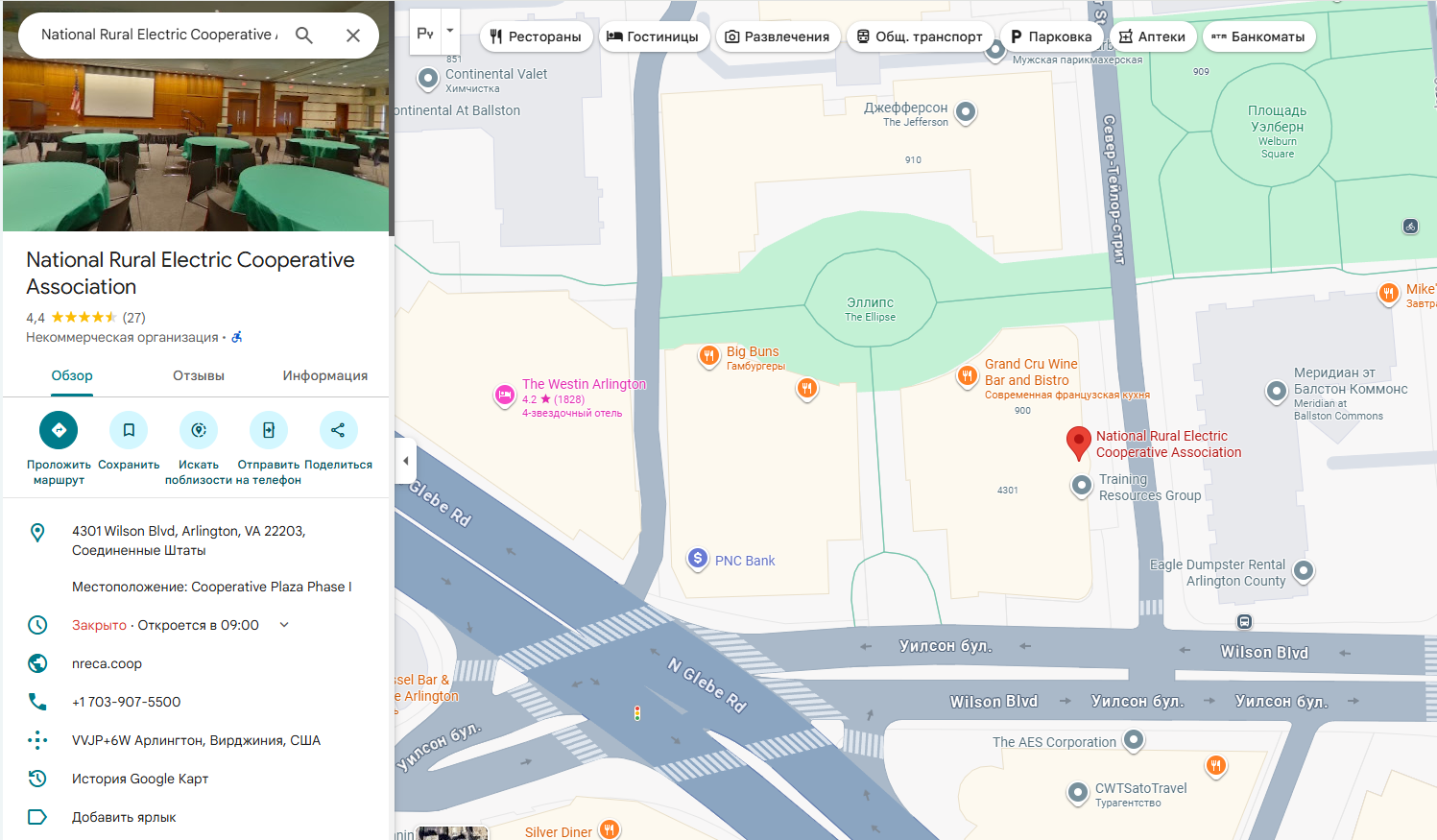This screenshot has width=1437, height=840.
Task: Click the Eagle Dumpster Rental marker
Action: click(x=1304, y=570)
